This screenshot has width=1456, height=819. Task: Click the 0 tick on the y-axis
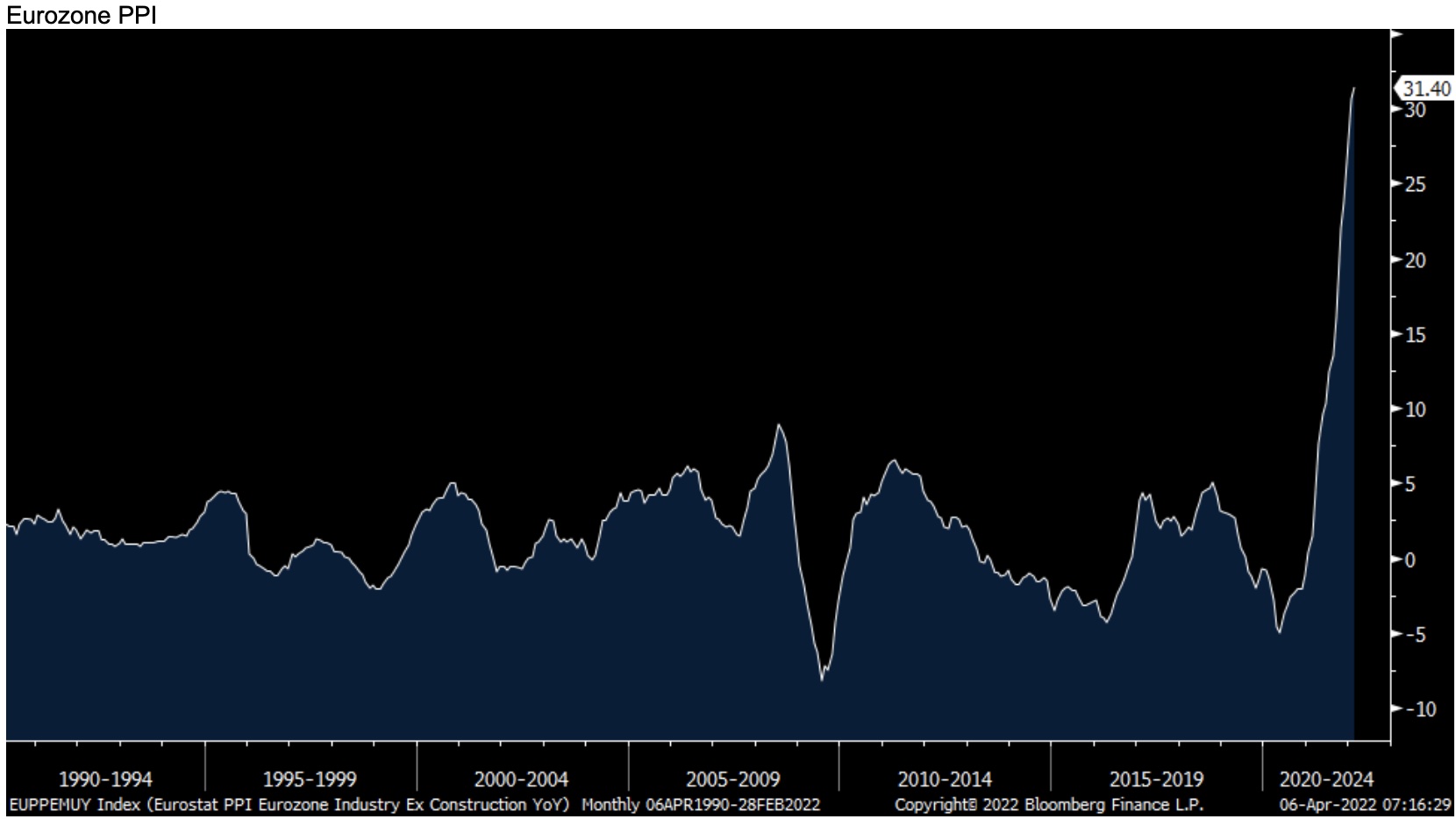(1410, 559)
